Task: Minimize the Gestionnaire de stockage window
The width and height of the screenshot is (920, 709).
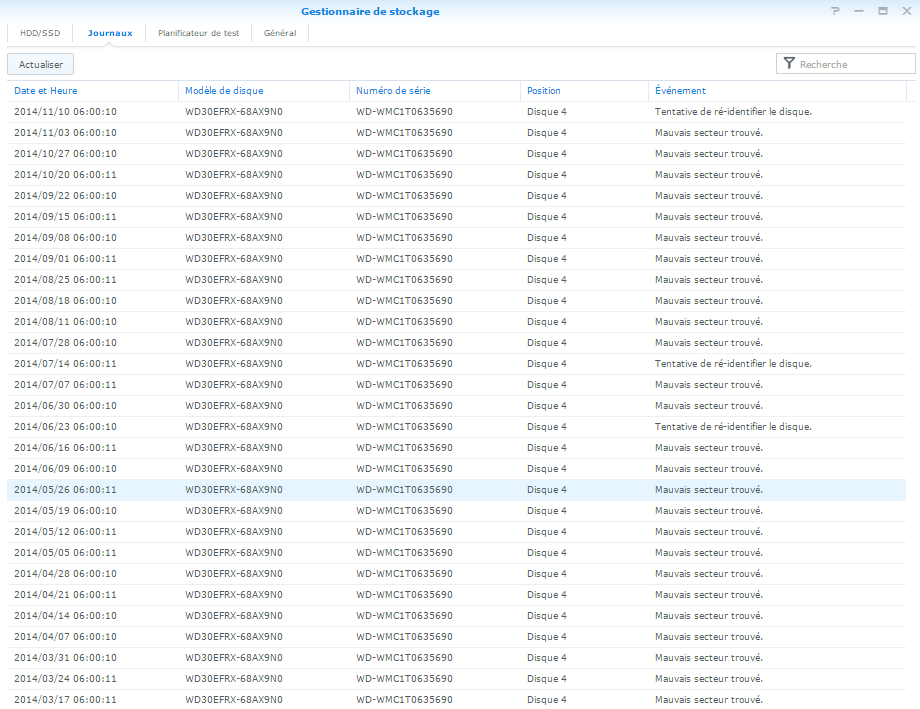Action: pos(858,11)
